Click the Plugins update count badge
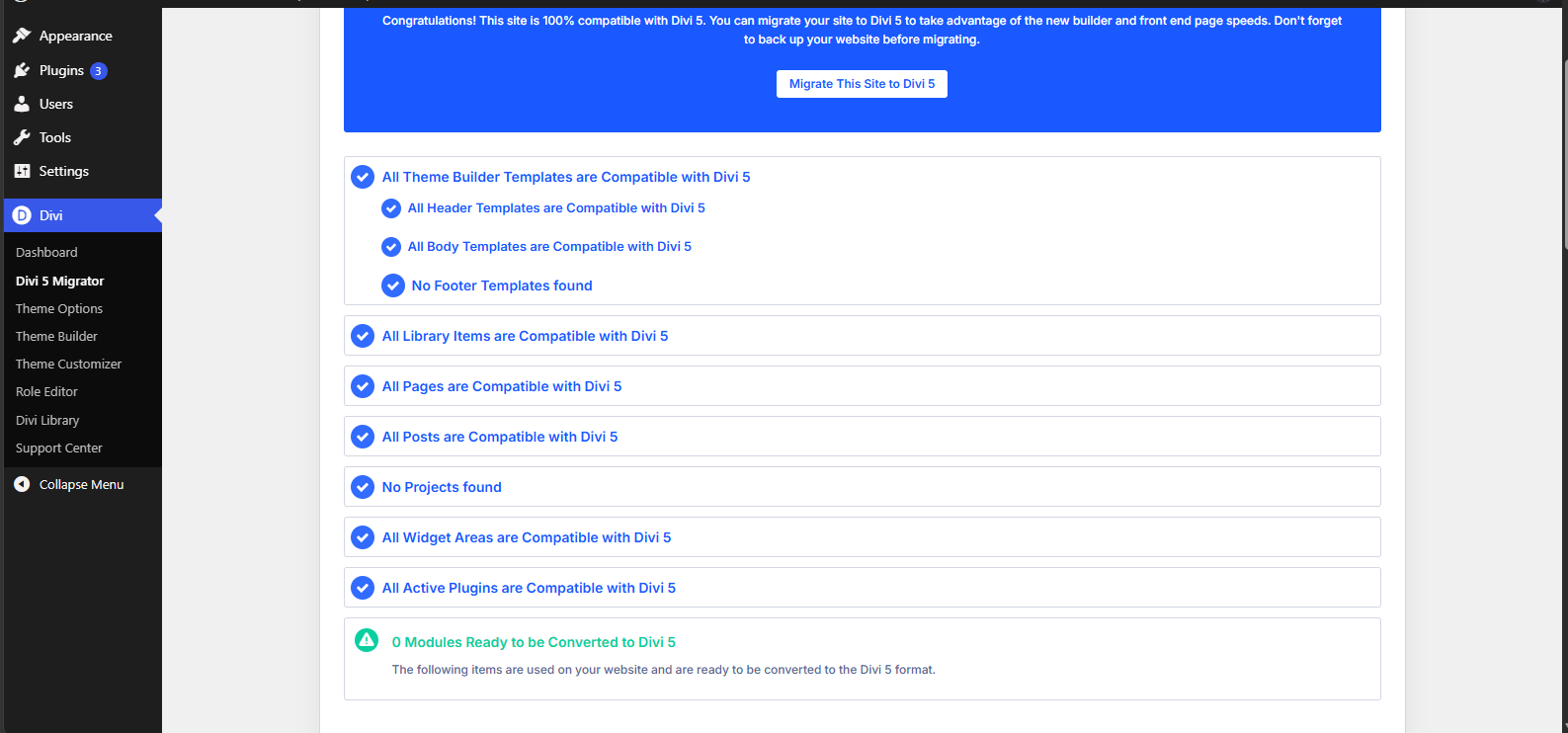Image resolution: width=1568 pixels, height=733 pixels. pyautogui.click(x=98, y=71)
